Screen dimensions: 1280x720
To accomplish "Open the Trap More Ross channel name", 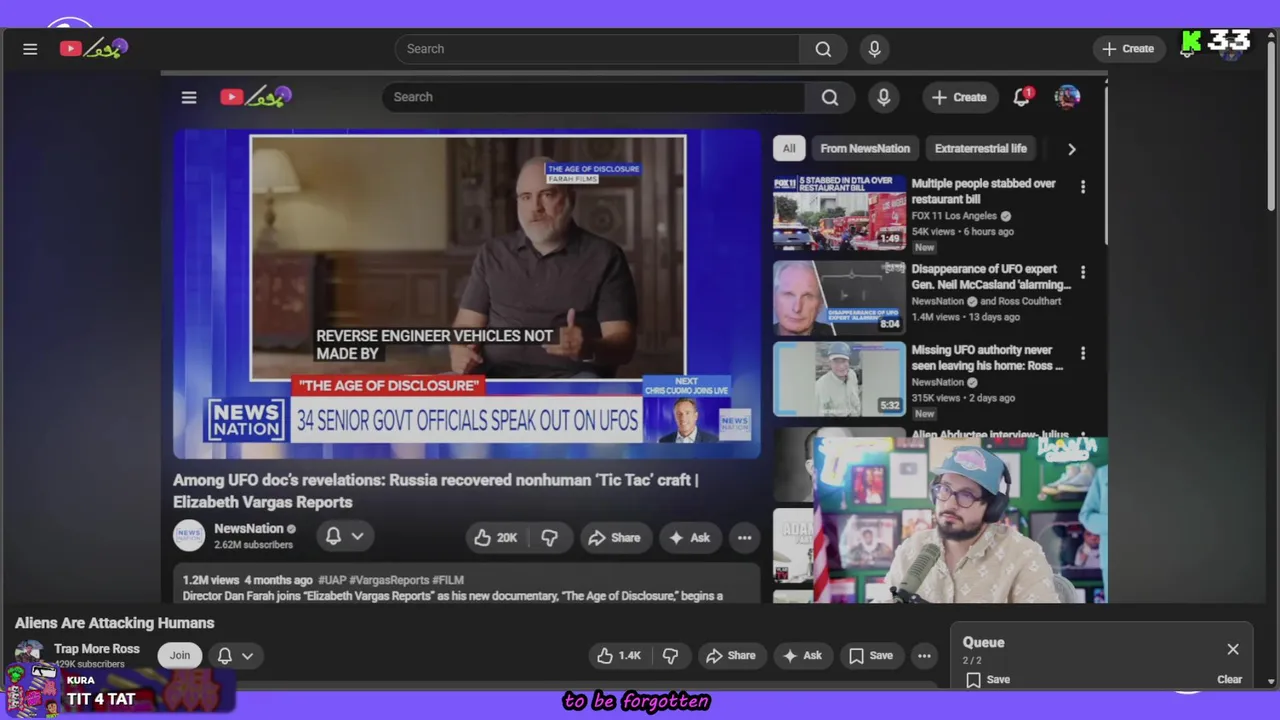I will [x=97, y=649].
